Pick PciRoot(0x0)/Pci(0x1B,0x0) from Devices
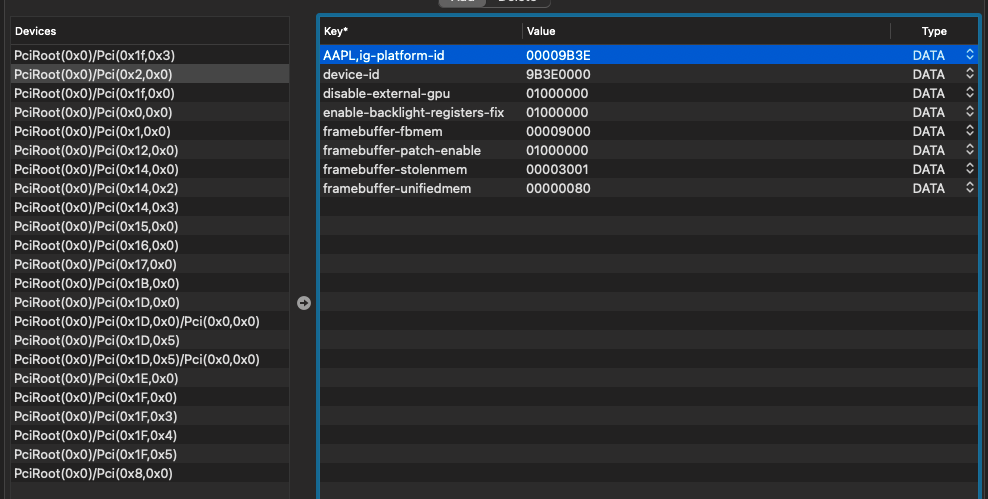 [96, 284]
